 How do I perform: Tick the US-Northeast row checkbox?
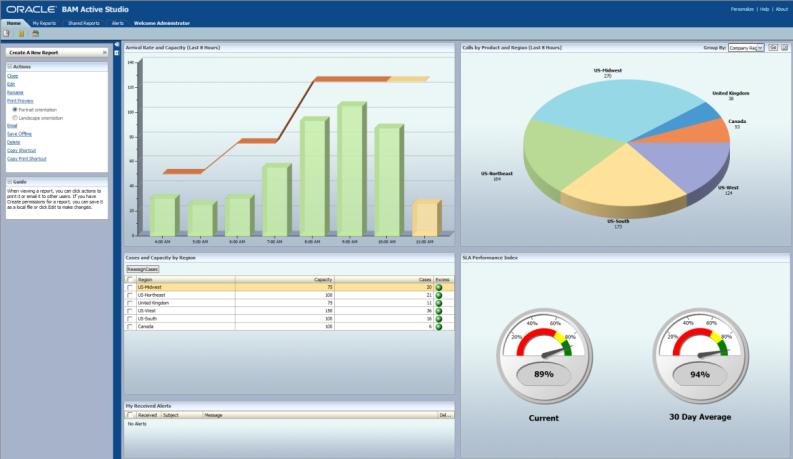(130, 295)
